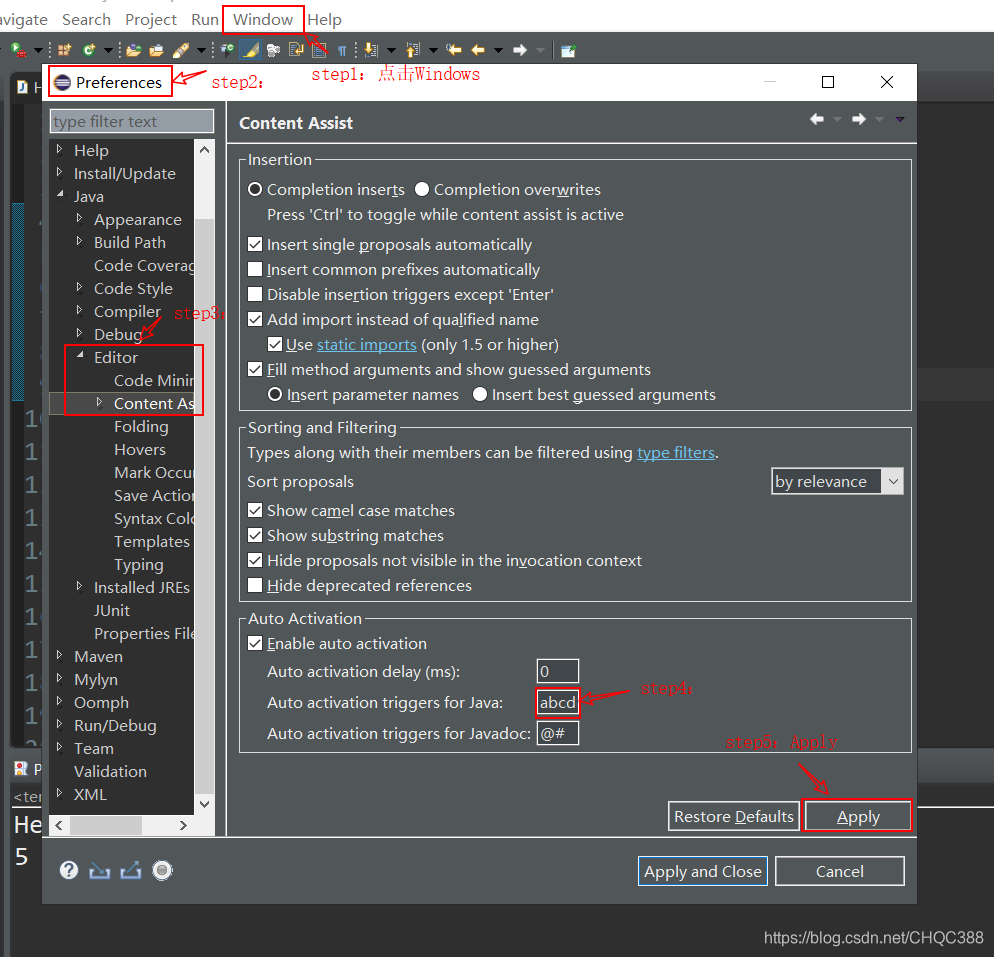Click Restore Defaults button
The width and height of the screenshot is (994, 957).
[733, 816]
